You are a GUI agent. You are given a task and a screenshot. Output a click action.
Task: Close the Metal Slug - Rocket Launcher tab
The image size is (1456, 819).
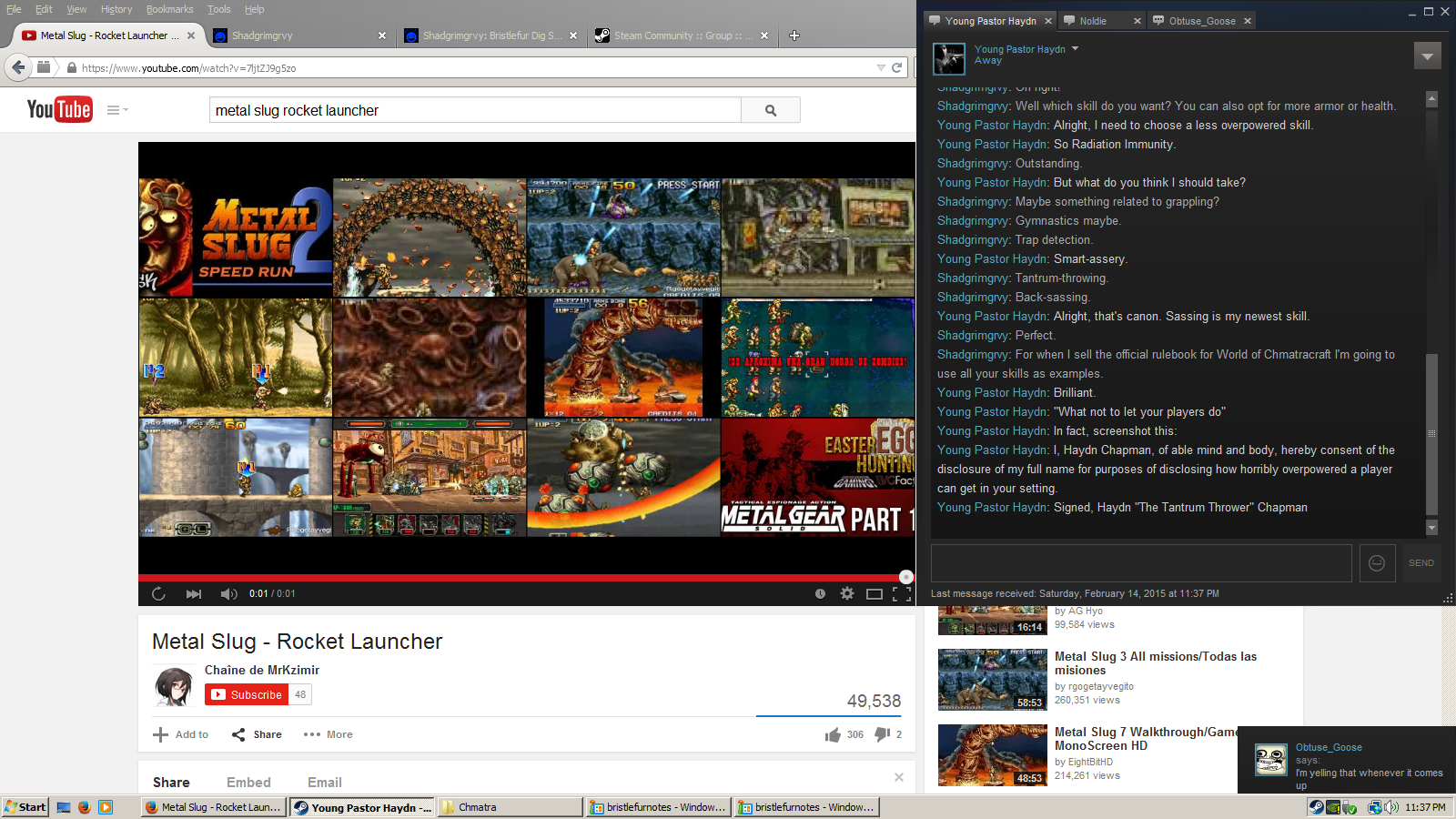(x=191, y=35)
